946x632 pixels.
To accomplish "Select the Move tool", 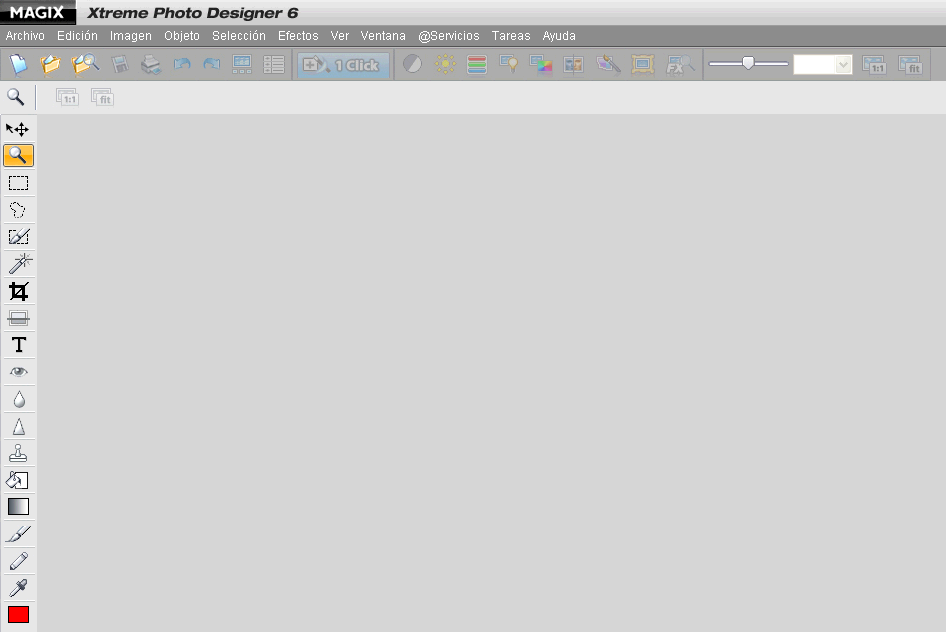I will point(18,129).
